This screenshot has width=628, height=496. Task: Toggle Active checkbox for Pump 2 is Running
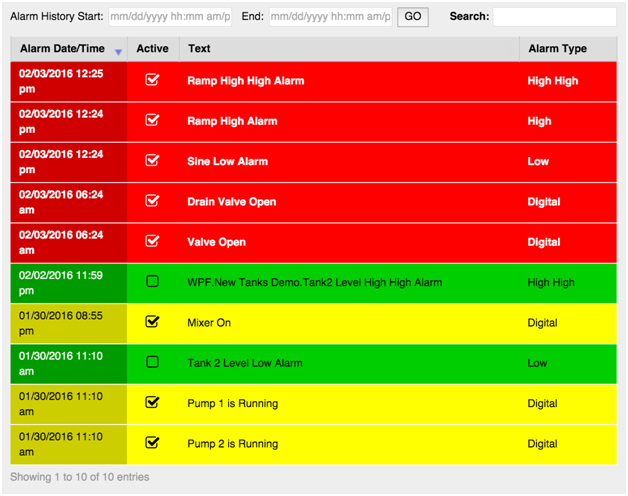pos(152,442)
